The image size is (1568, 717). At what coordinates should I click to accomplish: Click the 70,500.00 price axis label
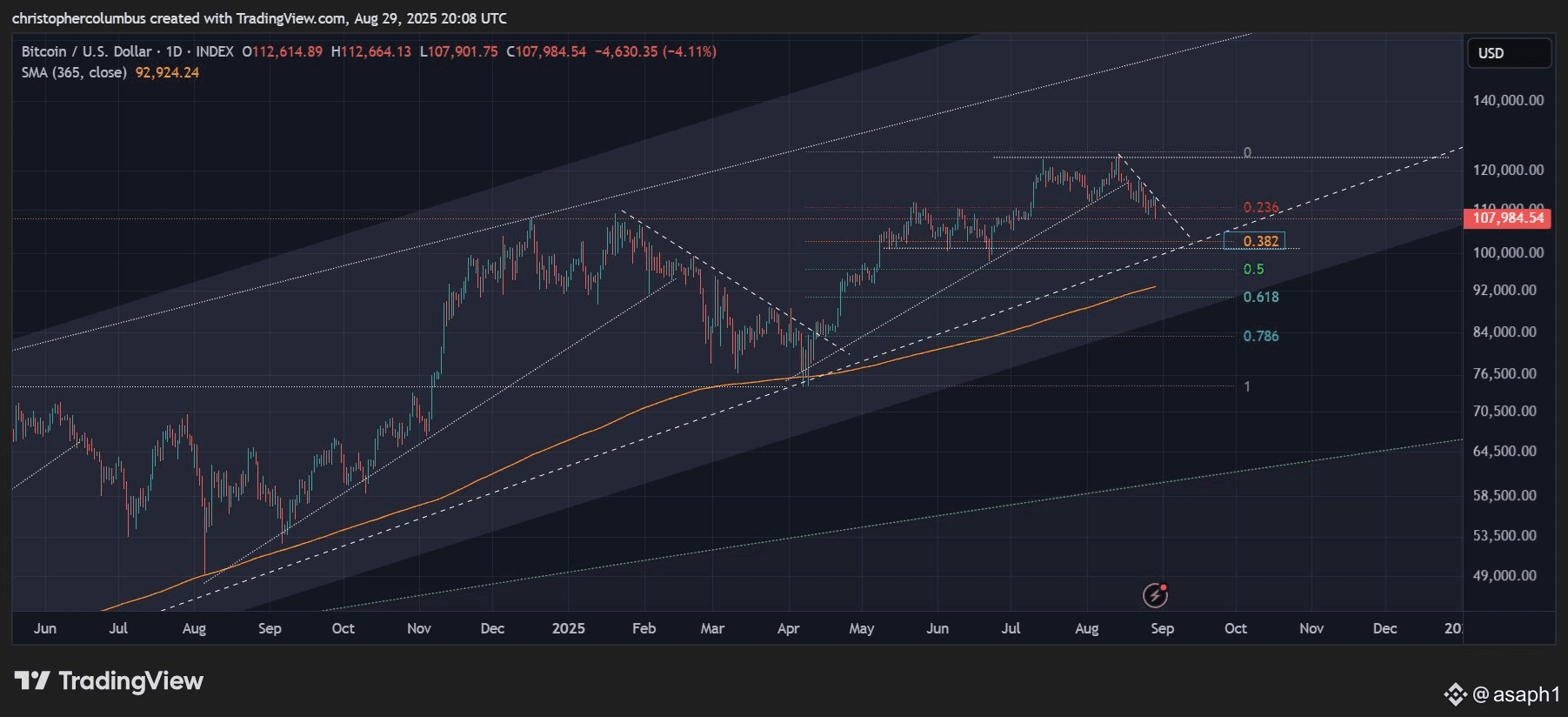pyautogui.click(x=1505, y=411)
